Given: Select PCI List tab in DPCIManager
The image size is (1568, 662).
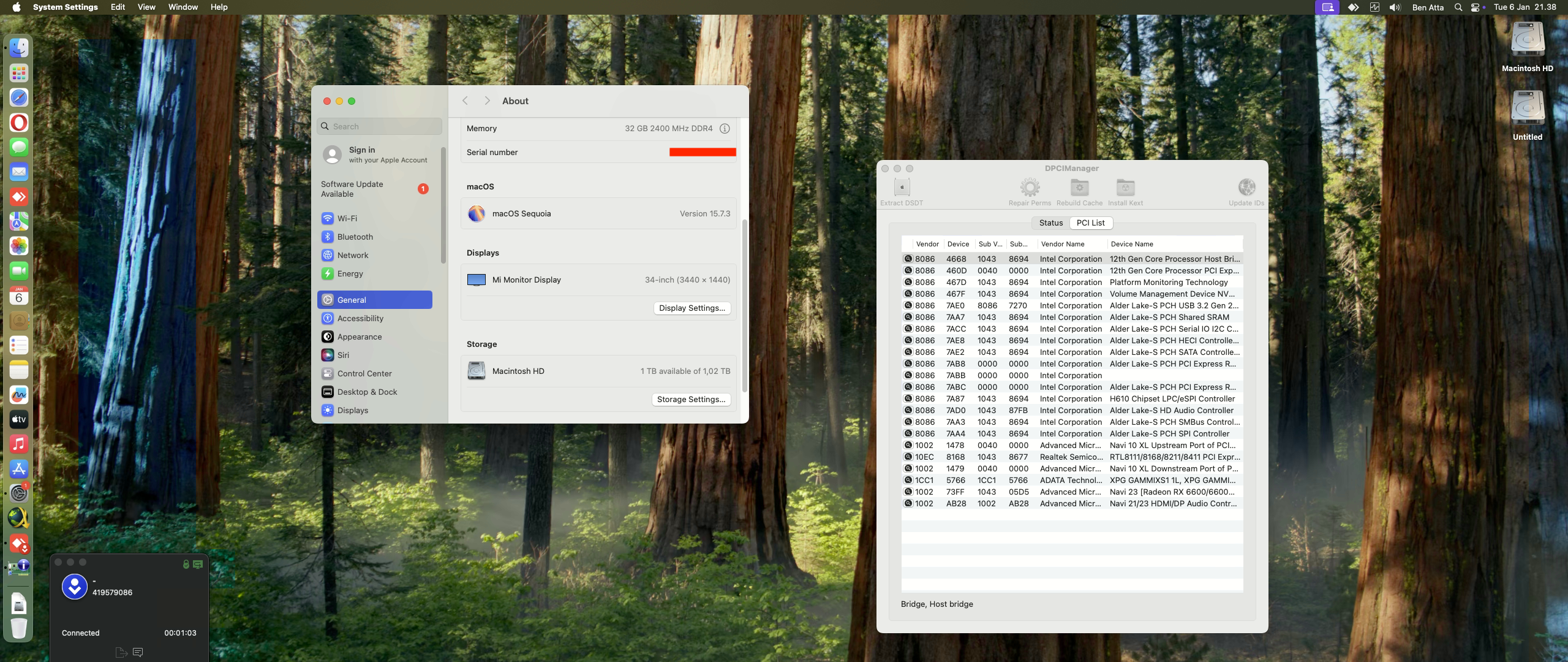Looking at the screenshot, I should tap(1091, 223).
